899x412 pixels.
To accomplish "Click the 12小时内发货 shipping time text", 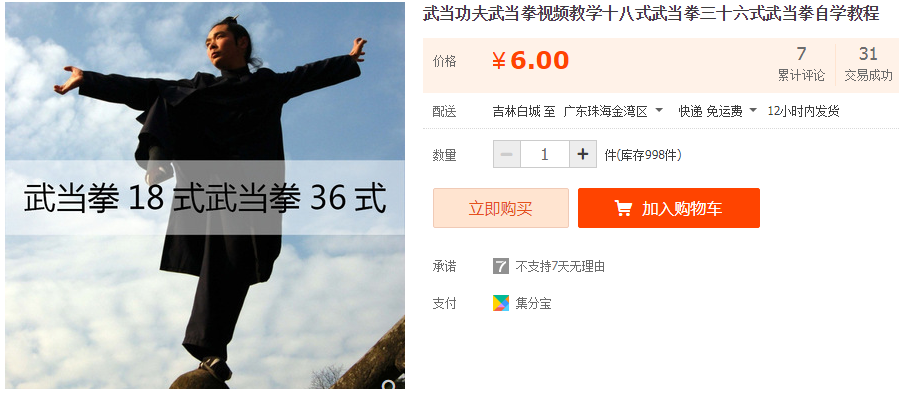I will (803, 111).
